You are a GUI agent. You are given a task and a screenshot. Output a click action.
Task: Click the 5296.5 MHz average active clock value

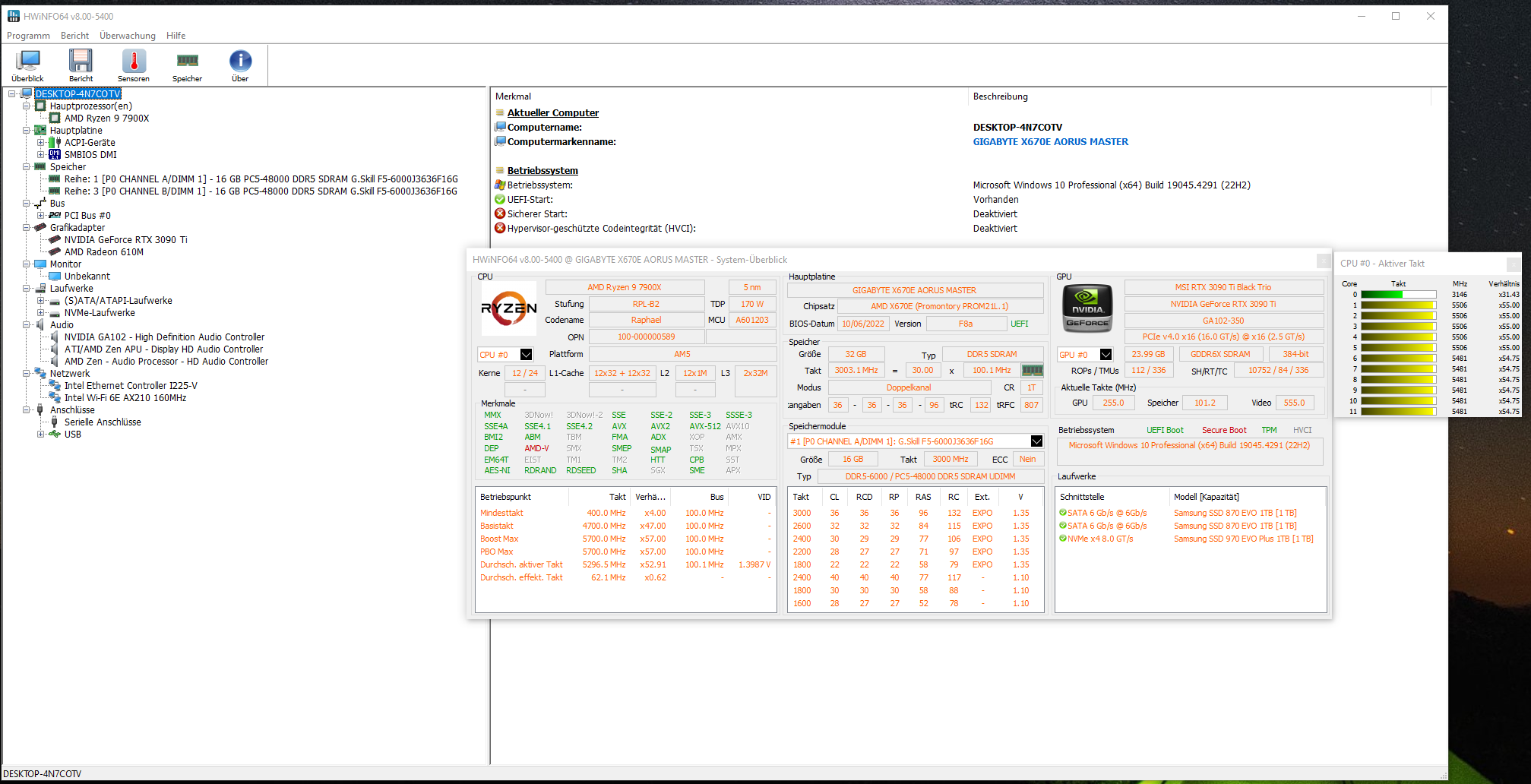coord(604,565)
